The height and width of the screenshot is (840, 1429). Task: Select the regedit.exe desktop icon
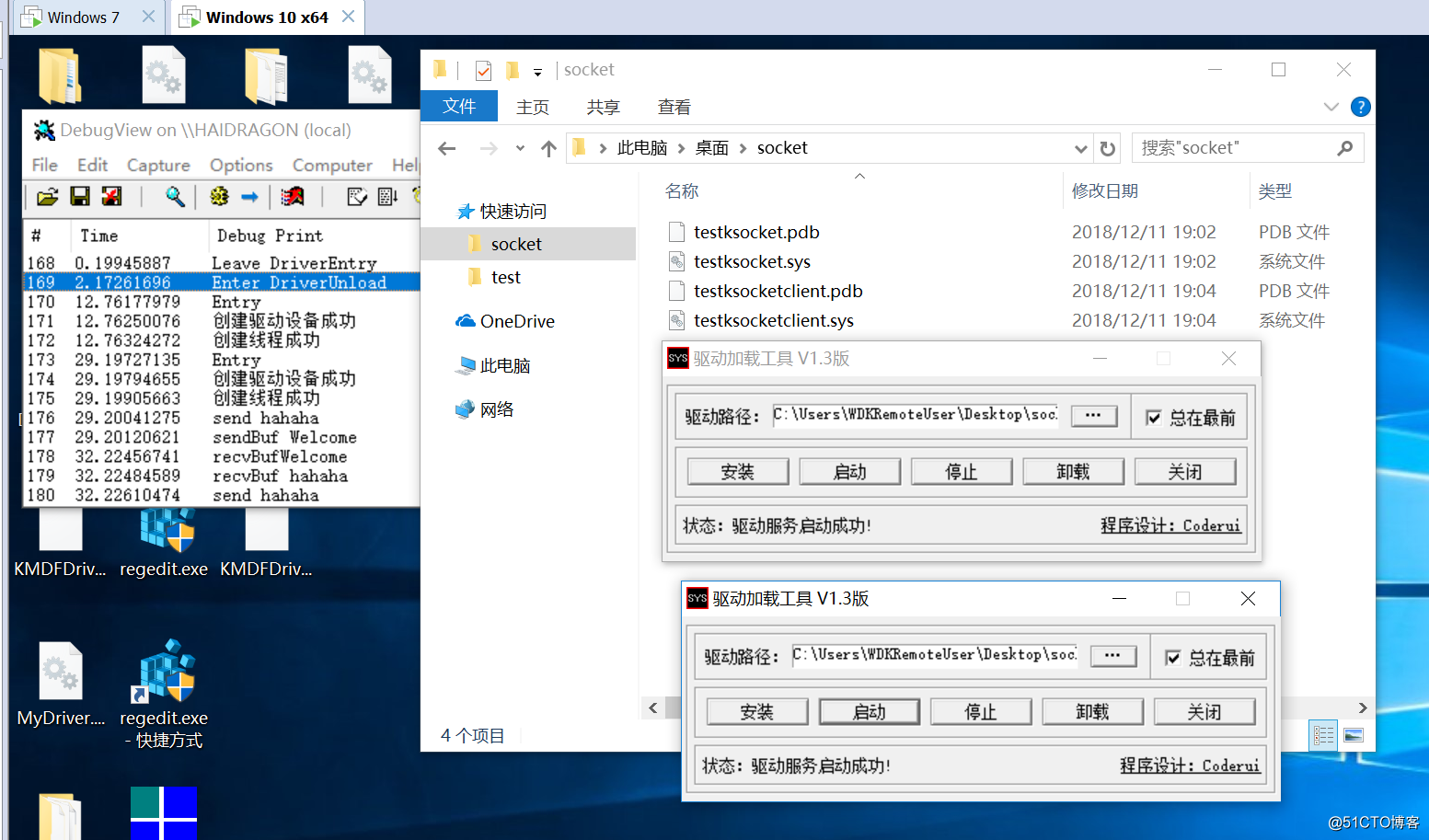[x=164, y=543]
